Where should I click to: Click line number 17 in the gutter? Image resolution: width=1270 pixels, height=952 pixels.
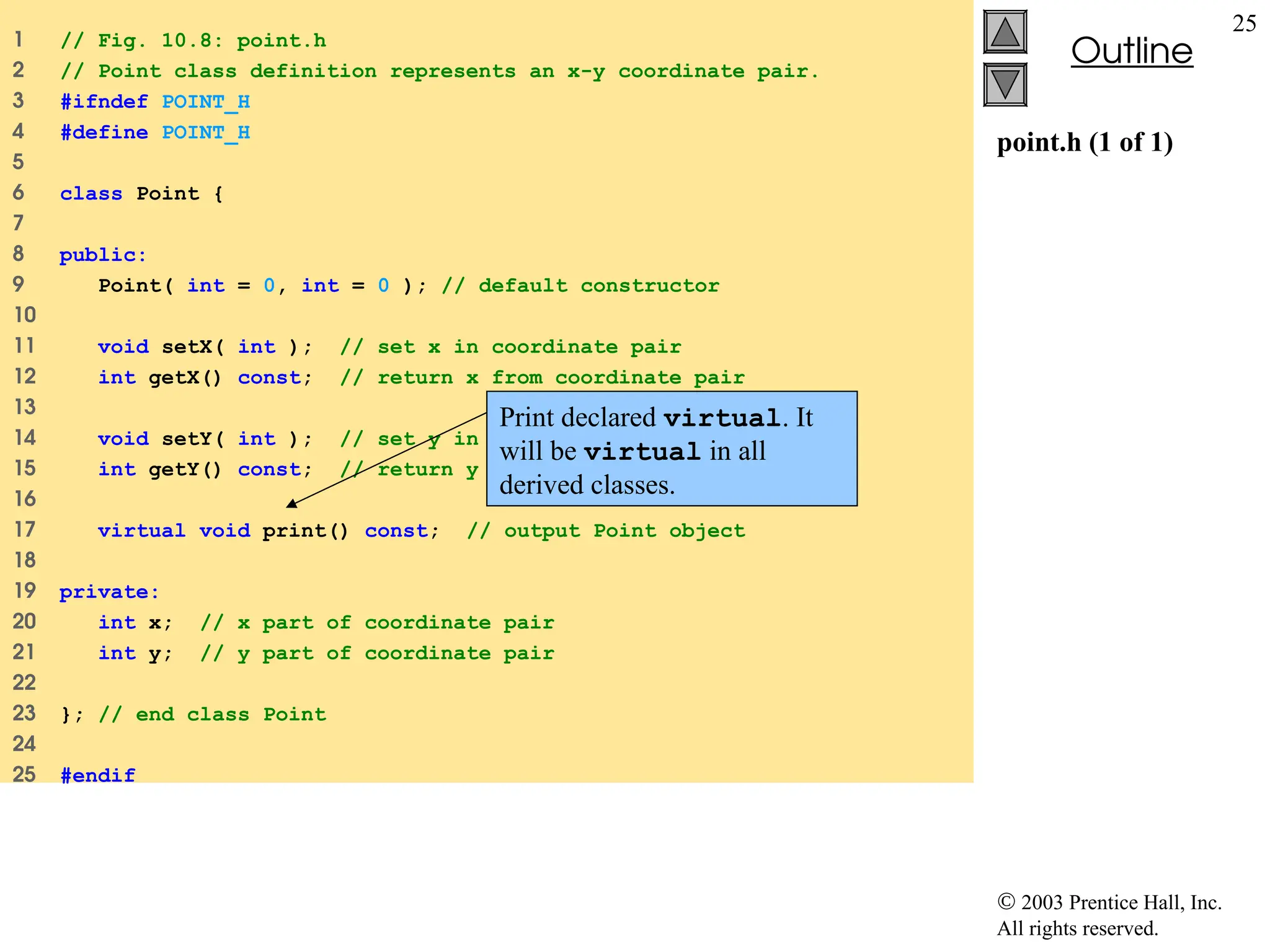[x=25, y=529]
